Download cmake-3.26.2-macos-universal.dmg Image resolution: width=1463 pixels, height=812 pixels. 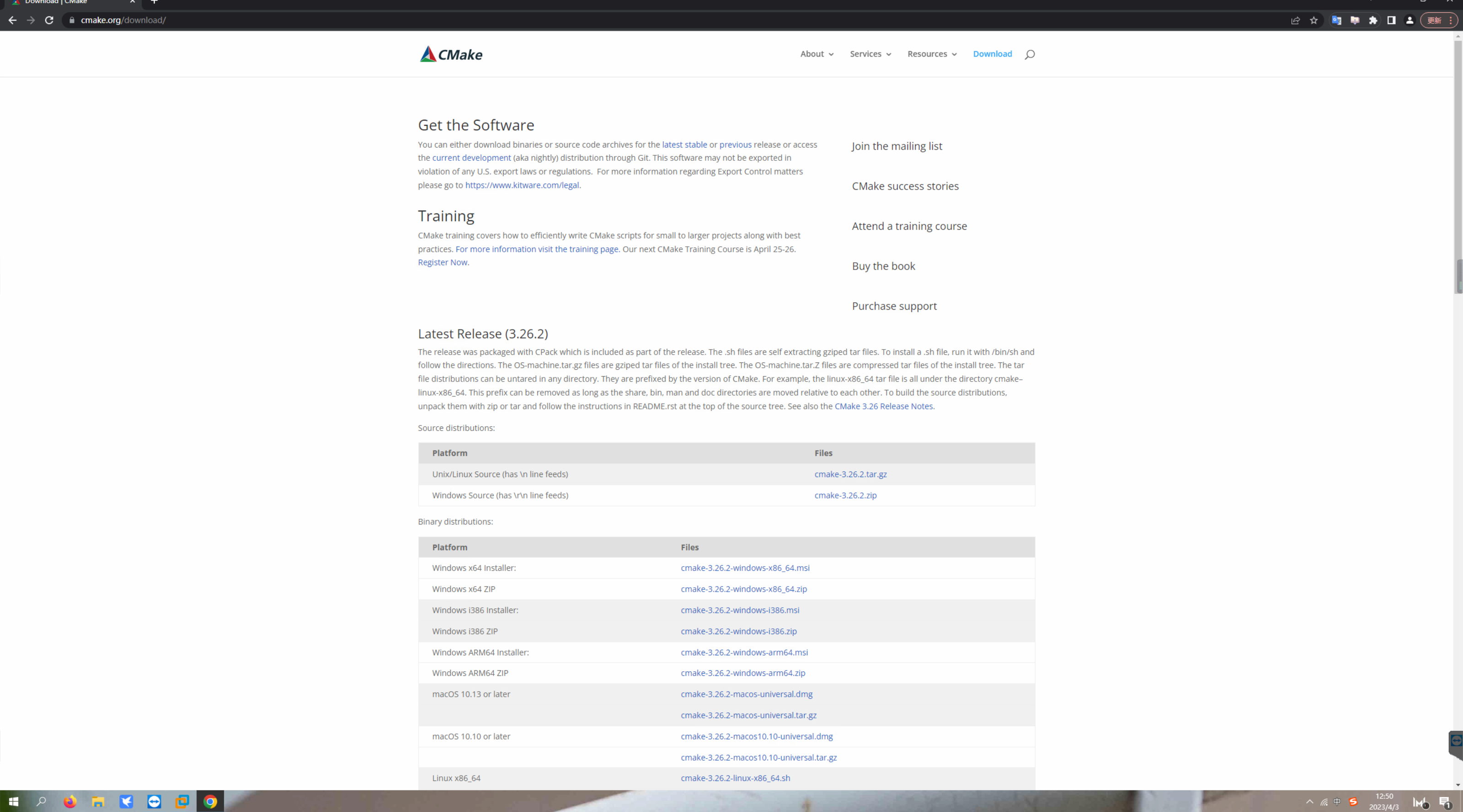tap(746, 695)
